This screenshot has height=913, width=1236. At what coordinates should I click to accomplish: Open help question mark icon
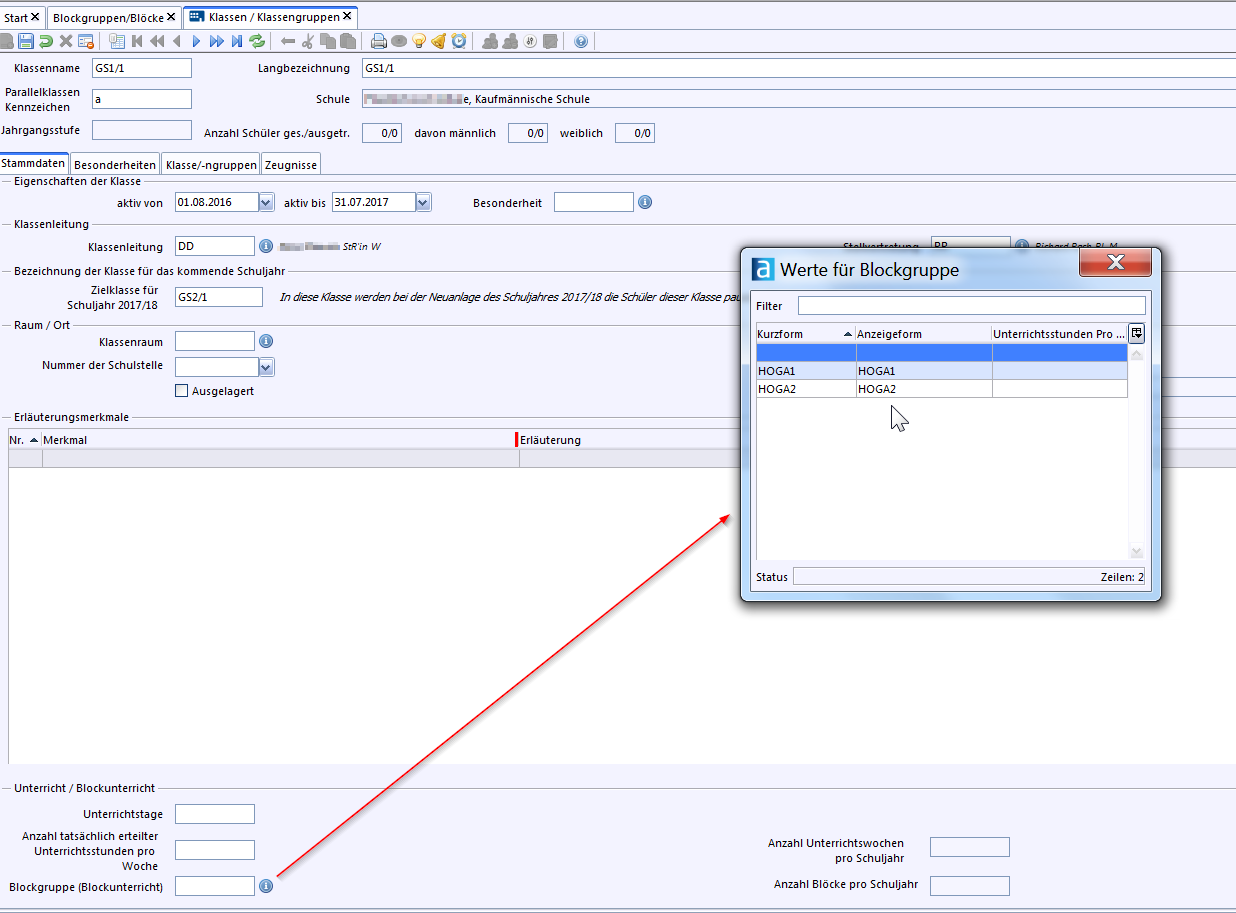[x=581, y=41]
